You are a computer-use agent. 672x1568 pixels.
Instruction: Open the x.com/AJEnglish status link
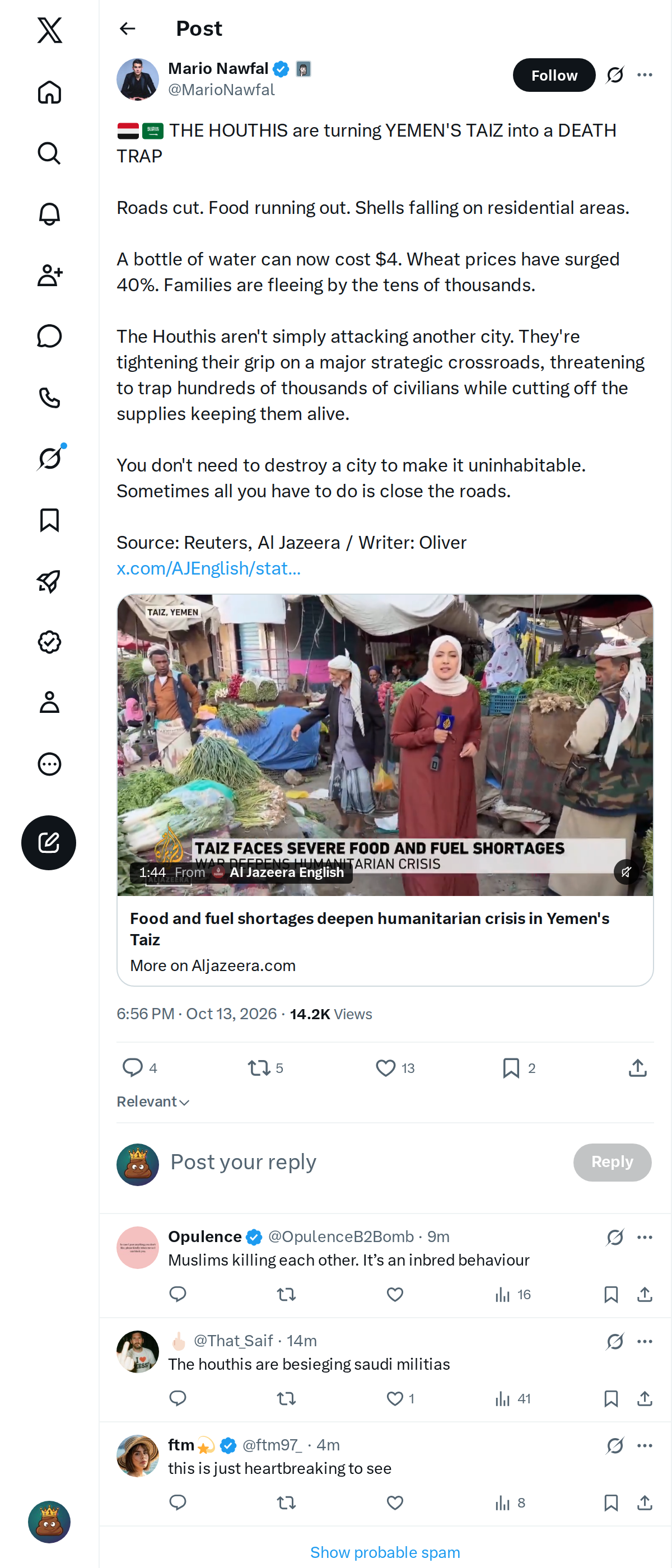(208, 568)
